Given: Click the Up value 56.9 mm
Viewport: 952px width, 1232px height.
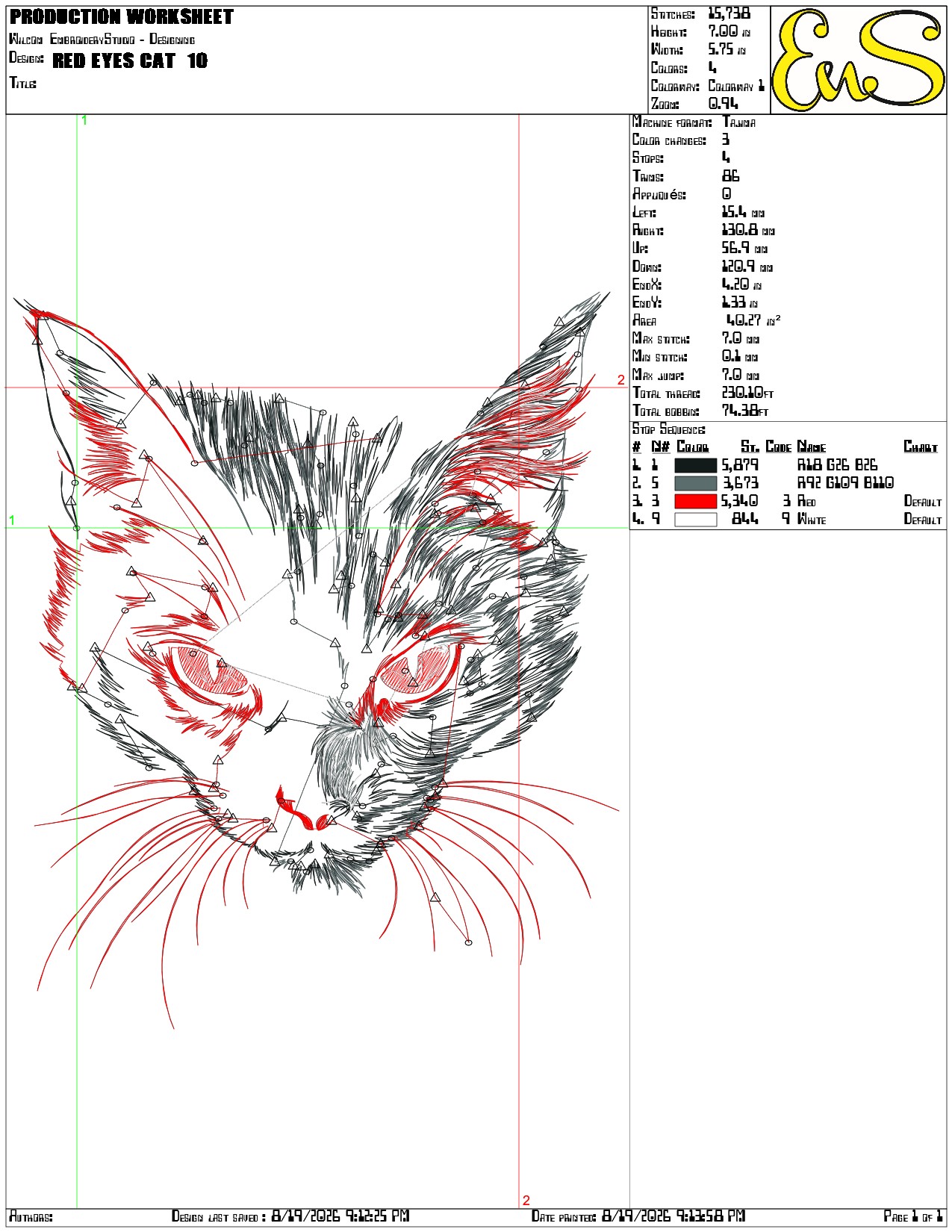Looking at the screenshot, I should [x=744, y=248].
